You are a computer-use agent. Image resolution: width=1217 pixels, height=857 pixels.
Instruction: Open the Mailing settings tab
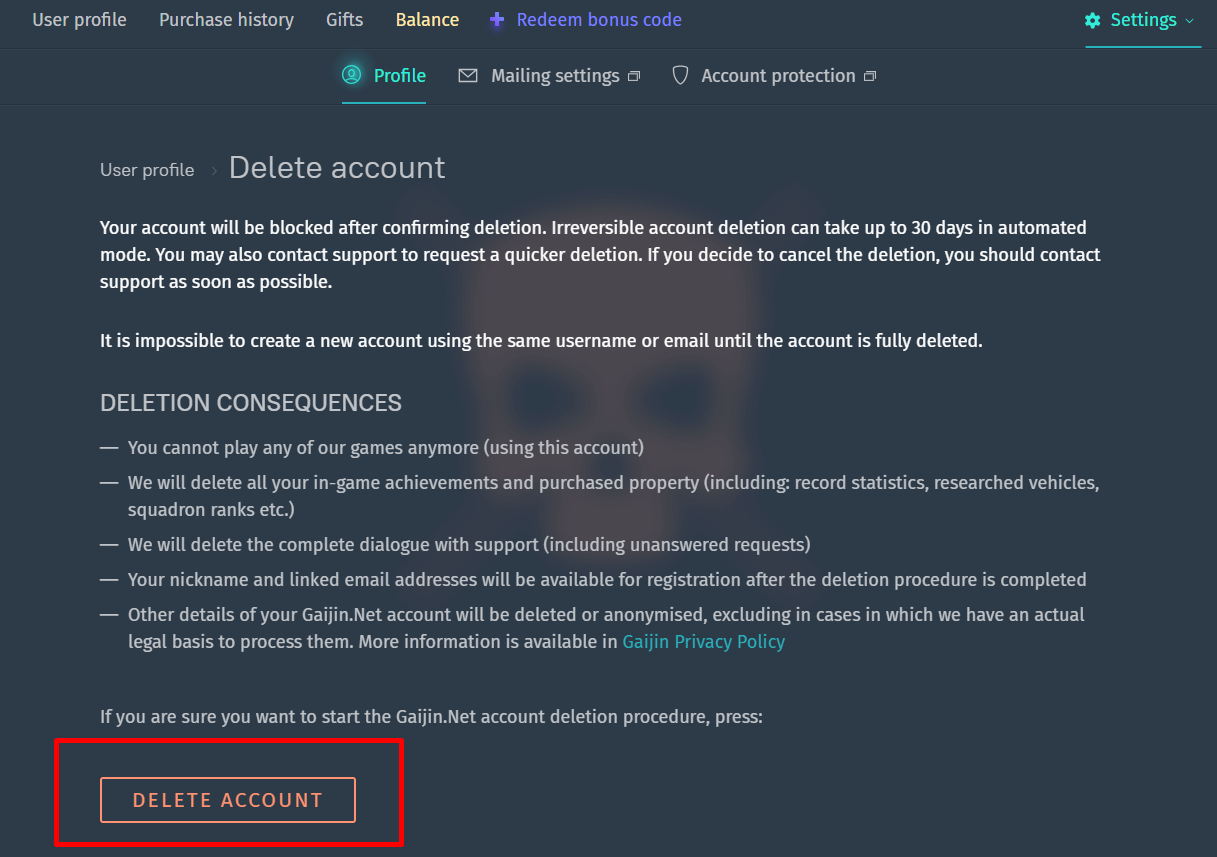(554, 76)
